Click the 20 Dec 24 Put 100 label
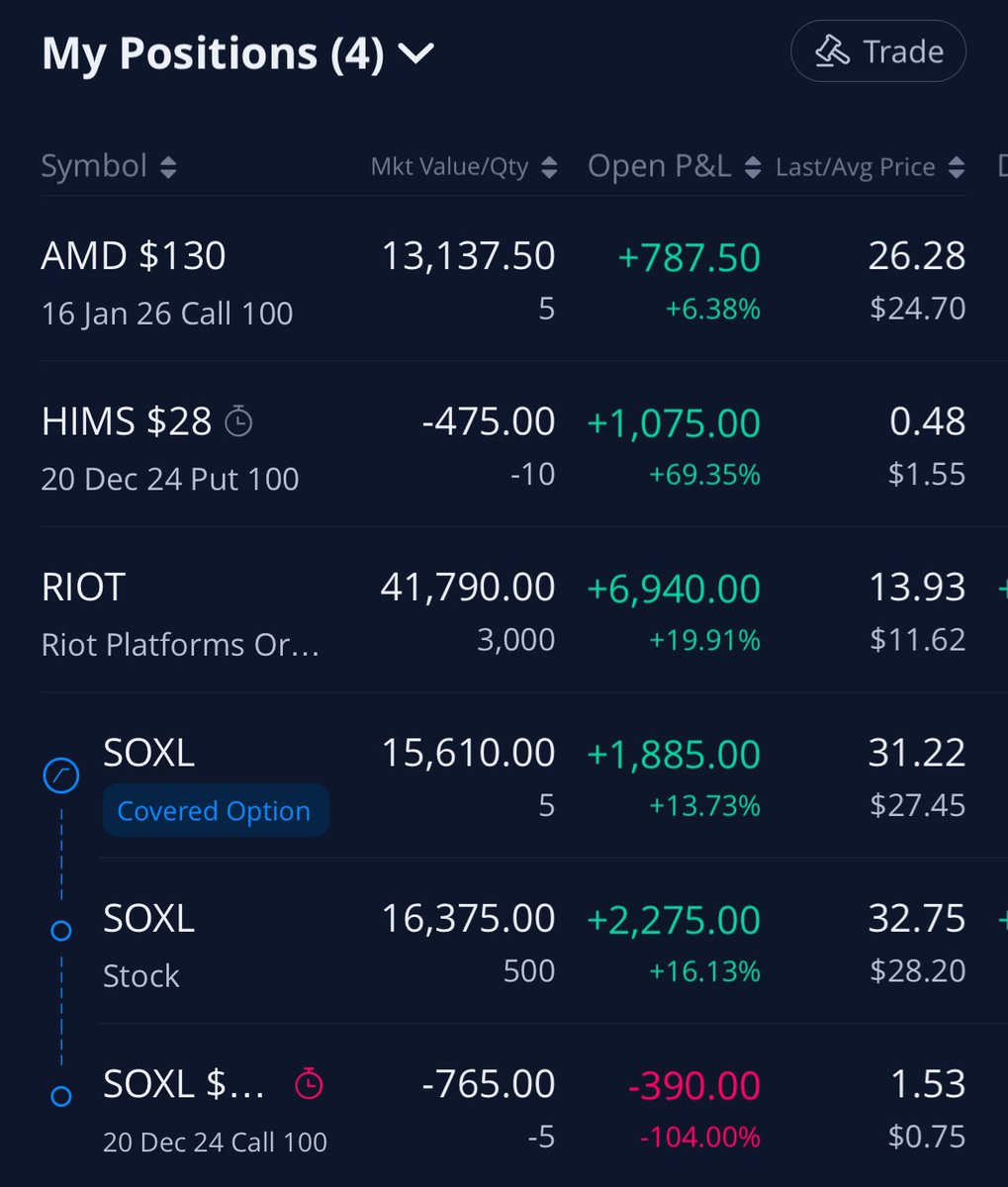Image resolution: width=1008 pixels, height=1187 pixels. 170,480
